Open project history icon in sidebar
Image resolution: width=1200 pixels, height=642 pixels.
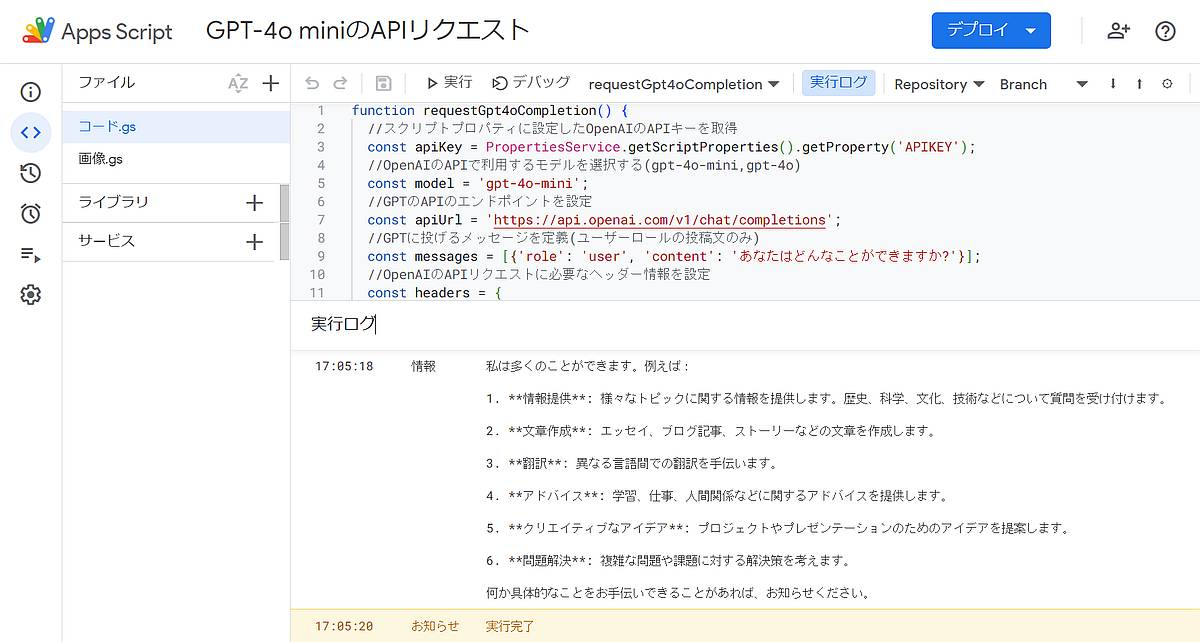point(31,173)
